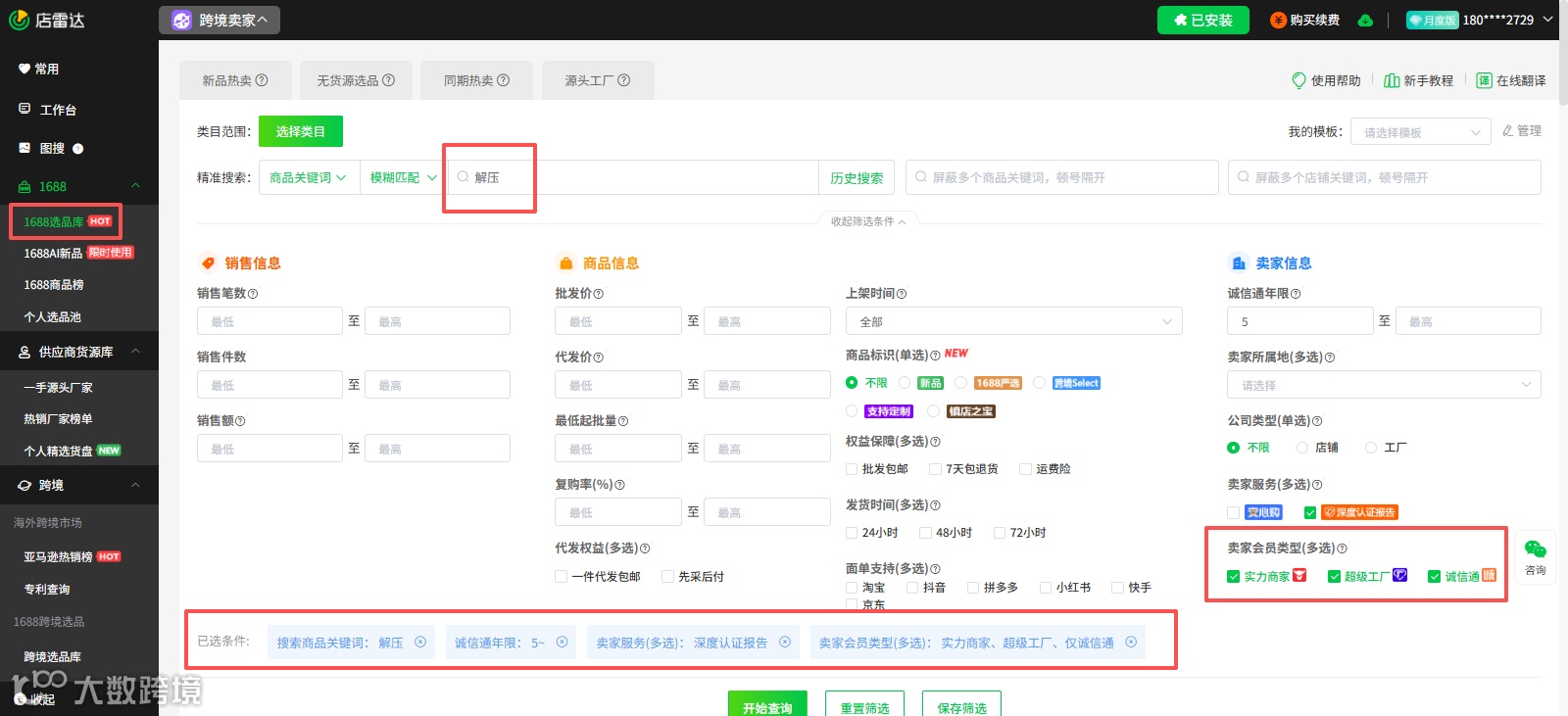Remove the 卖家会员类型 filter tag
Screen dimensions: 1568x716
(1131, 643)
